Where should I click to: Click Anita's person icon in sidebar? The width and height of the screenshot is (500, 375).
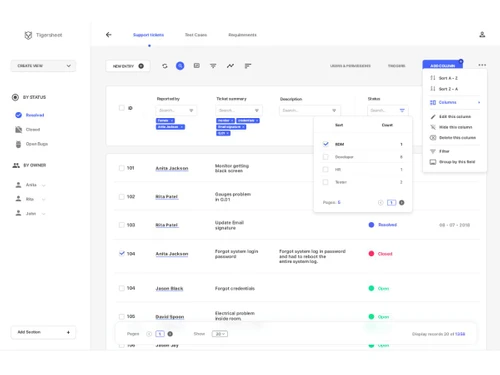[x=18, y=185]
